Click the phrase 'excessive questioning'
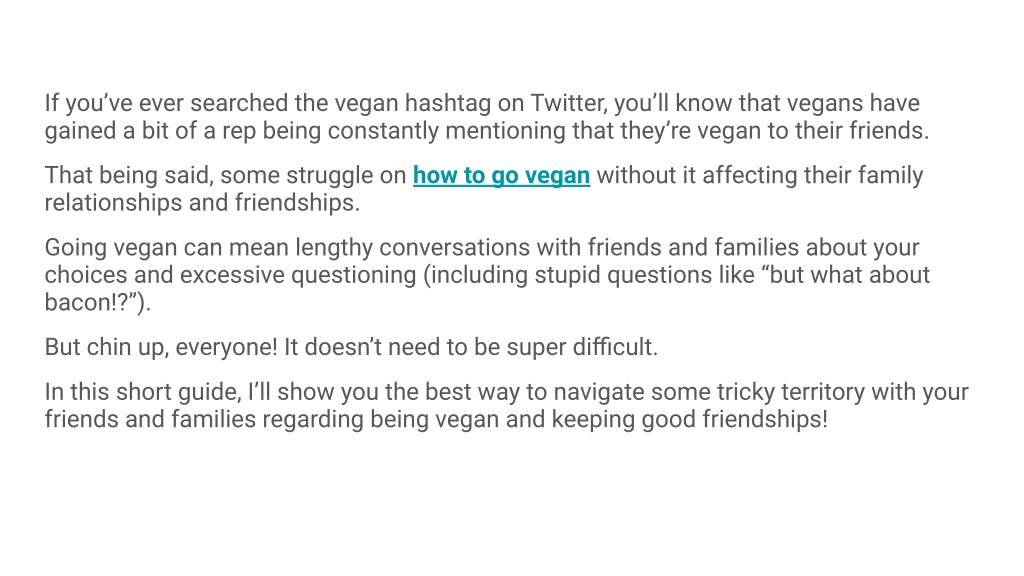Viewport: 1024px width, 576px height. 298,276
